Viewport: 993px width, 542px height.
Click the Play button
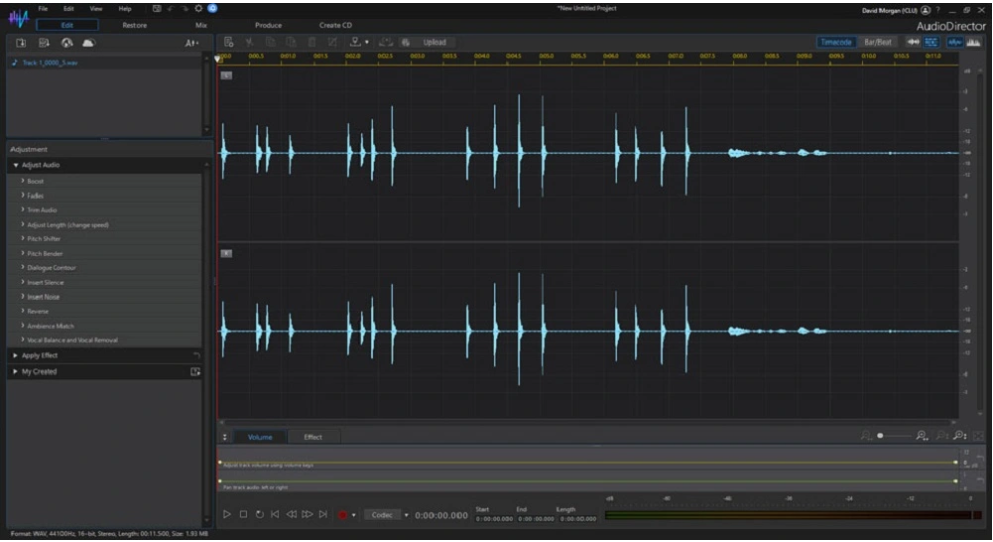[227, 515]
